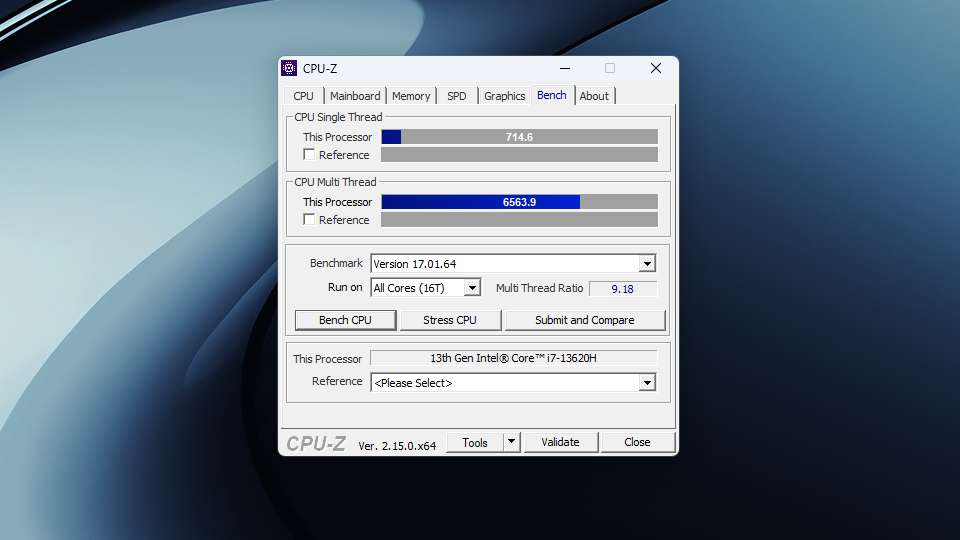The image size is (960, 540).
Task: Select the SPD tab
Action: tap(457, 96)
